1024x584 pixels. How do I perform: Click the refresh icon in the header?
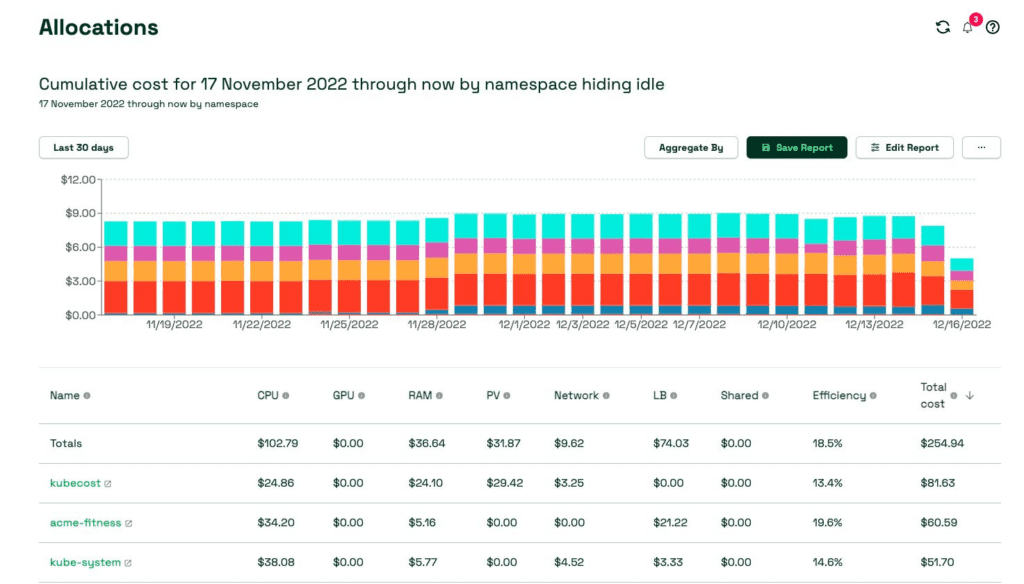point(942,28)
